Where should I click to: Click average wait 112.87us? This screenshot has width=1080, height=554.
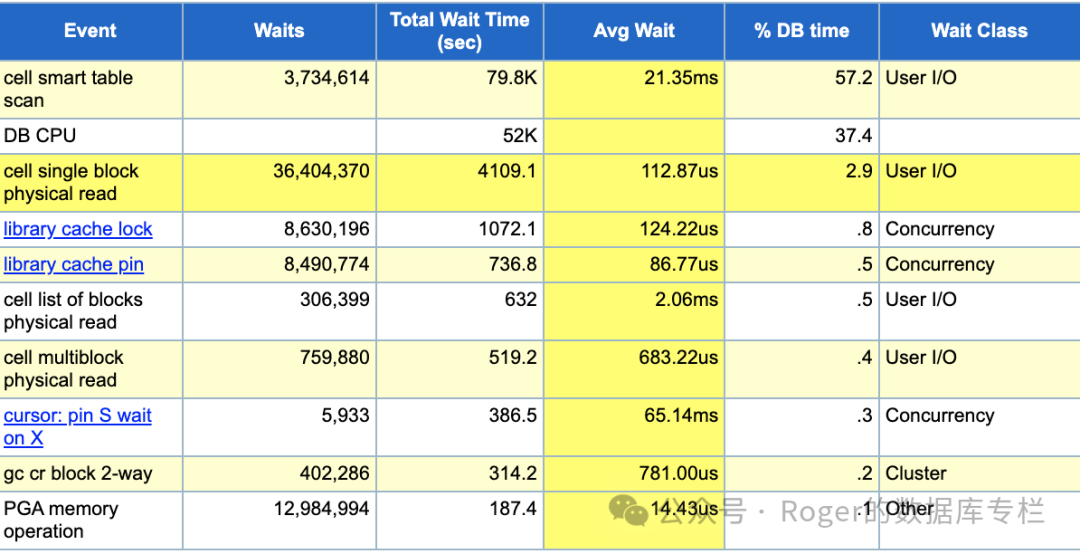coord(680,171)
